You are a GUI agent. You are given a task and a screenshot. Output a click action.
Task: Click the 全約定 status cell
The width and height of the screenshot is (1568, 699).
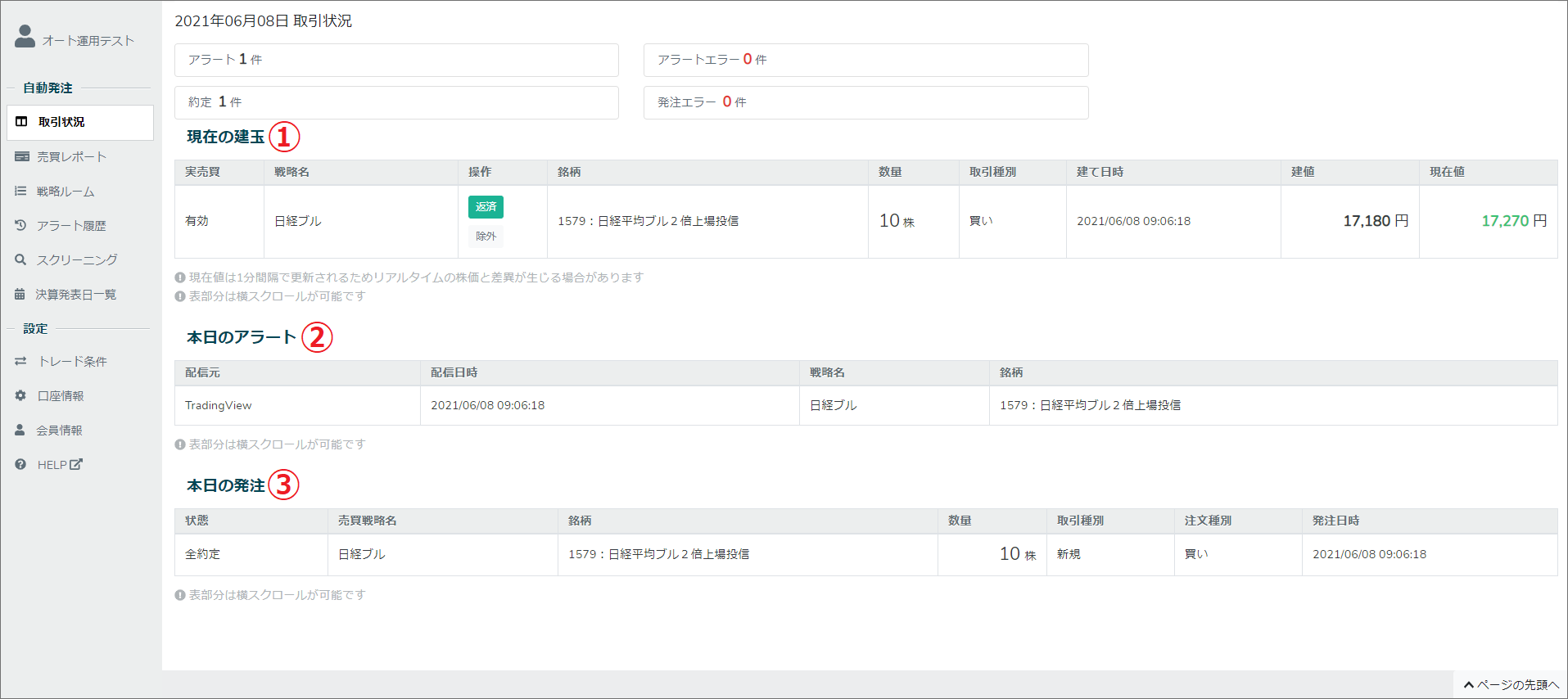(251, 554)
